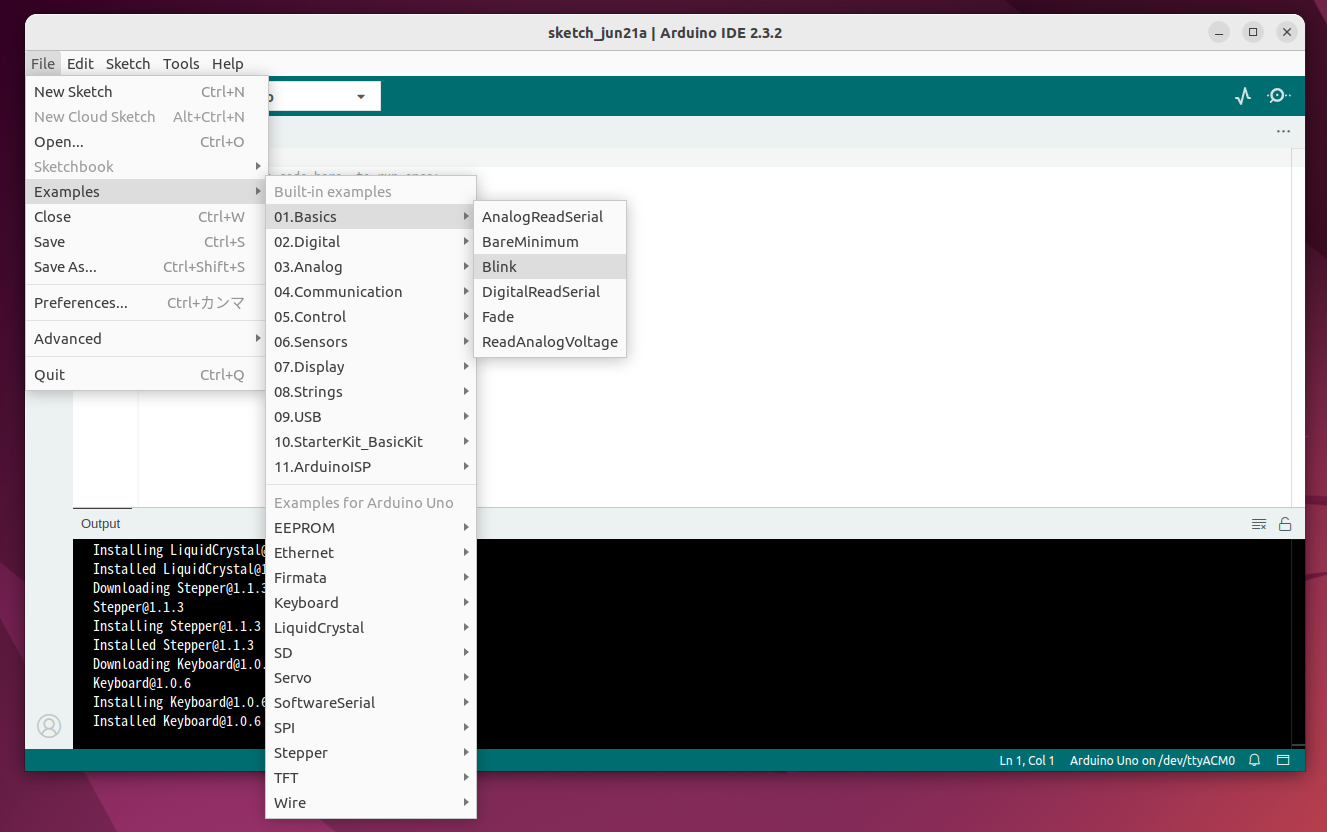
Task: Expand the 04.Communication examples submenu
Action: coord(338,291)
